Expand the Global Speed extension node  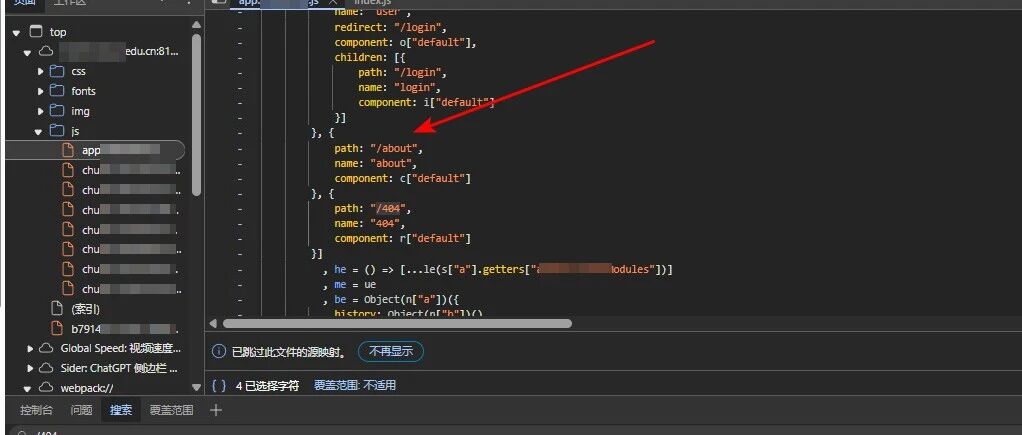30,349
